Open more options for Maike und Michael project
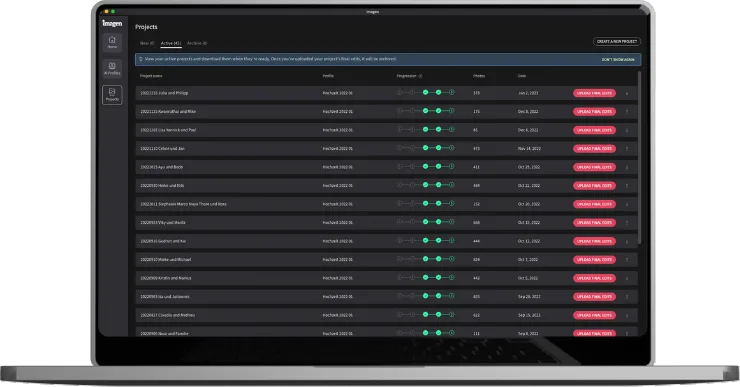 [x=627, y=260]
